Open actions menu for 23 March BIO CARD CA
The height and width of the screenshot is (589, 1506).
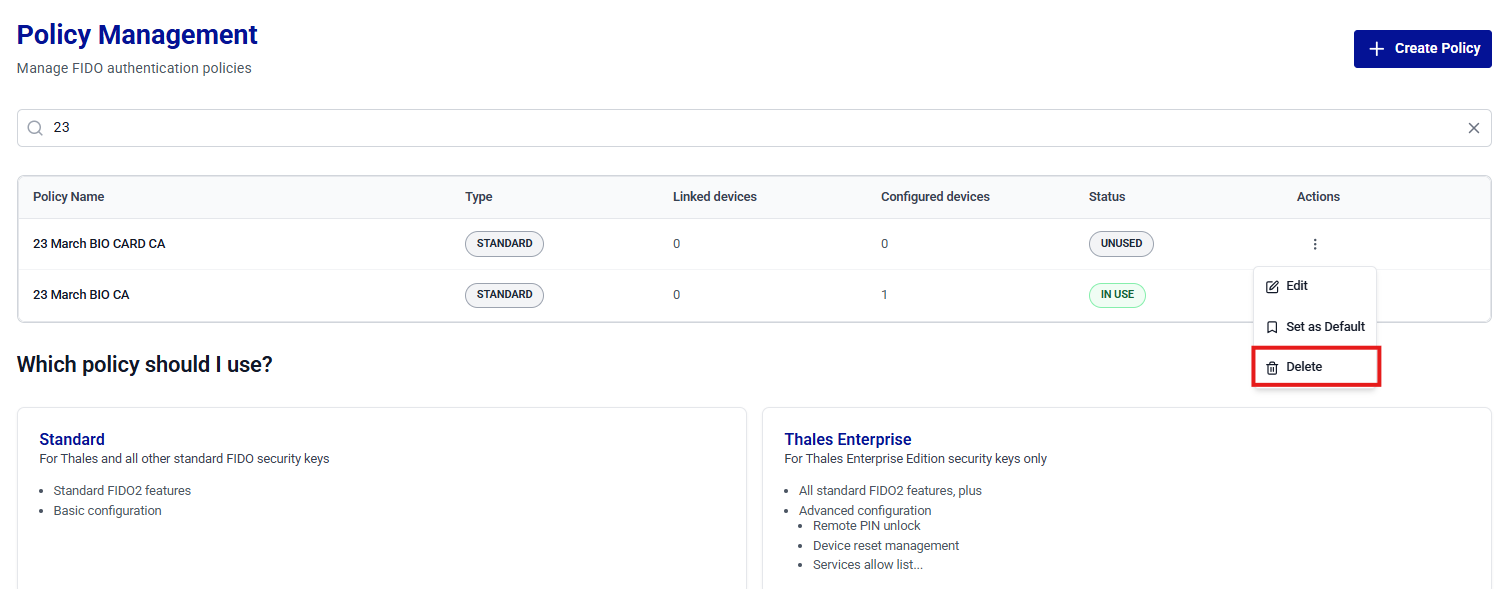pyautogui.click(x=1315, y=244)
